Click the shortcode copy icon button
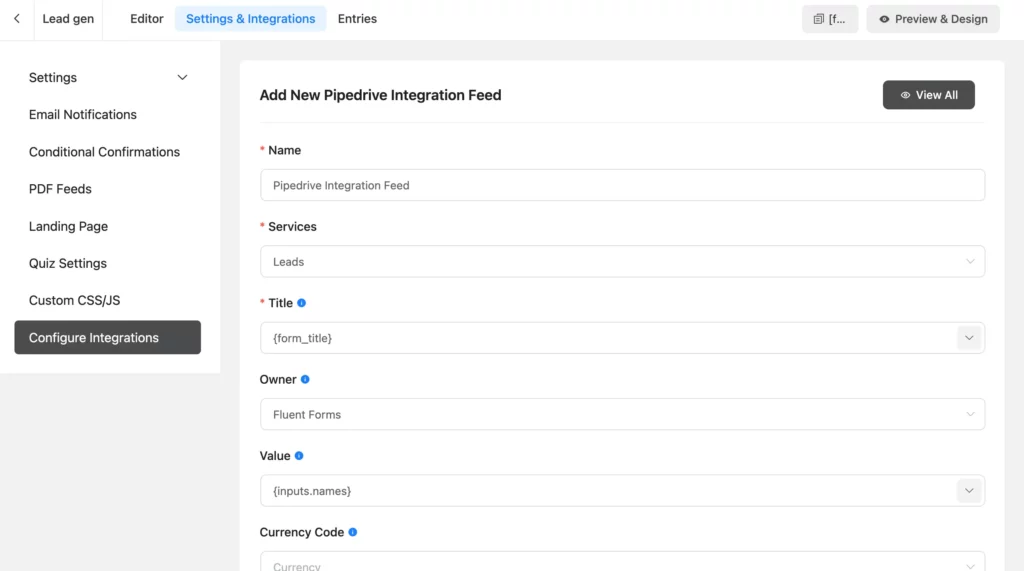1024x571 pixels. [x=830, y=19]
